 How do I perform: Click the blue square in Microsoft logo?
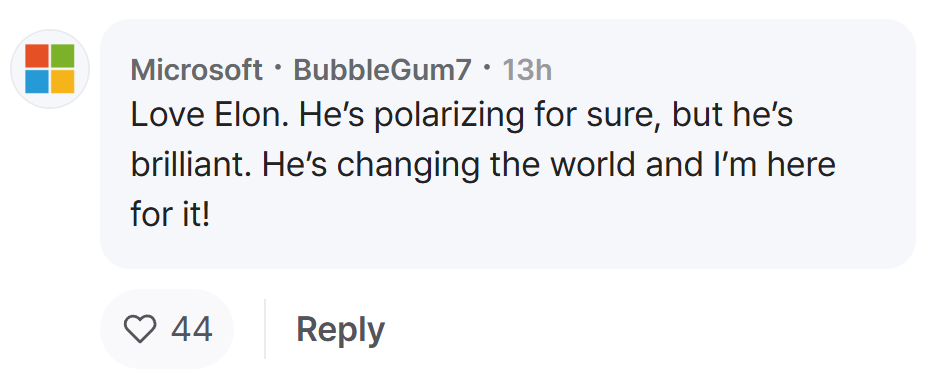click(37, 82)
